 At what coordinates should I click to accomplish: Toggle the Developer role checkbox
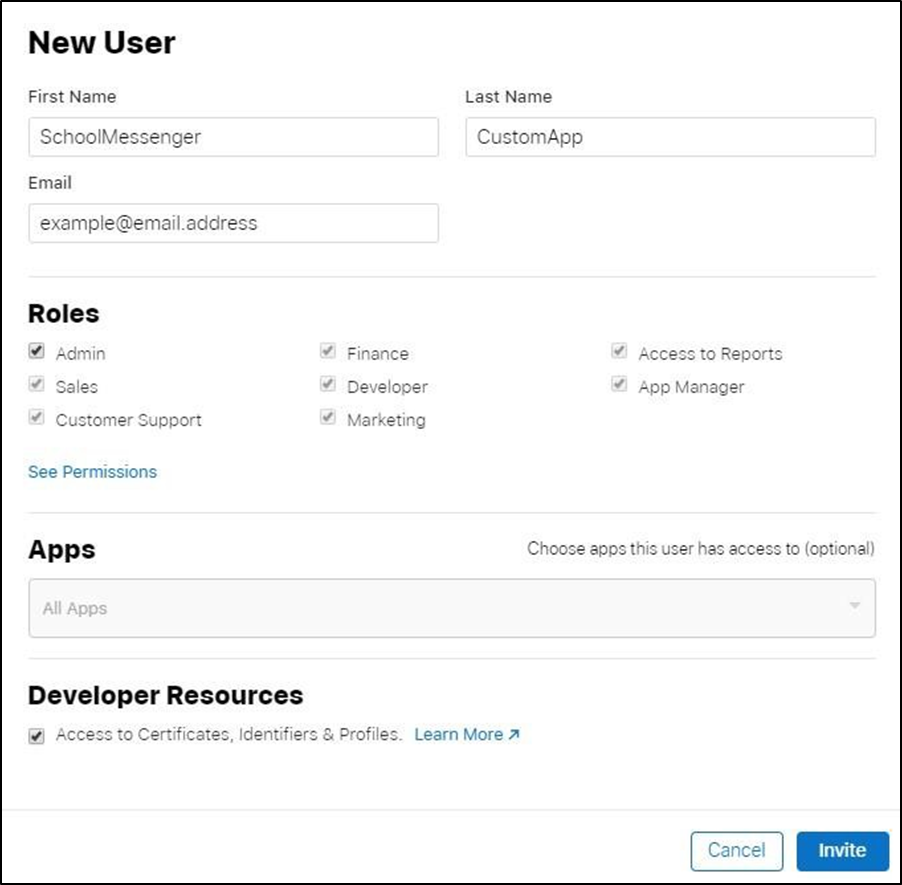click(x=327, y=384)
